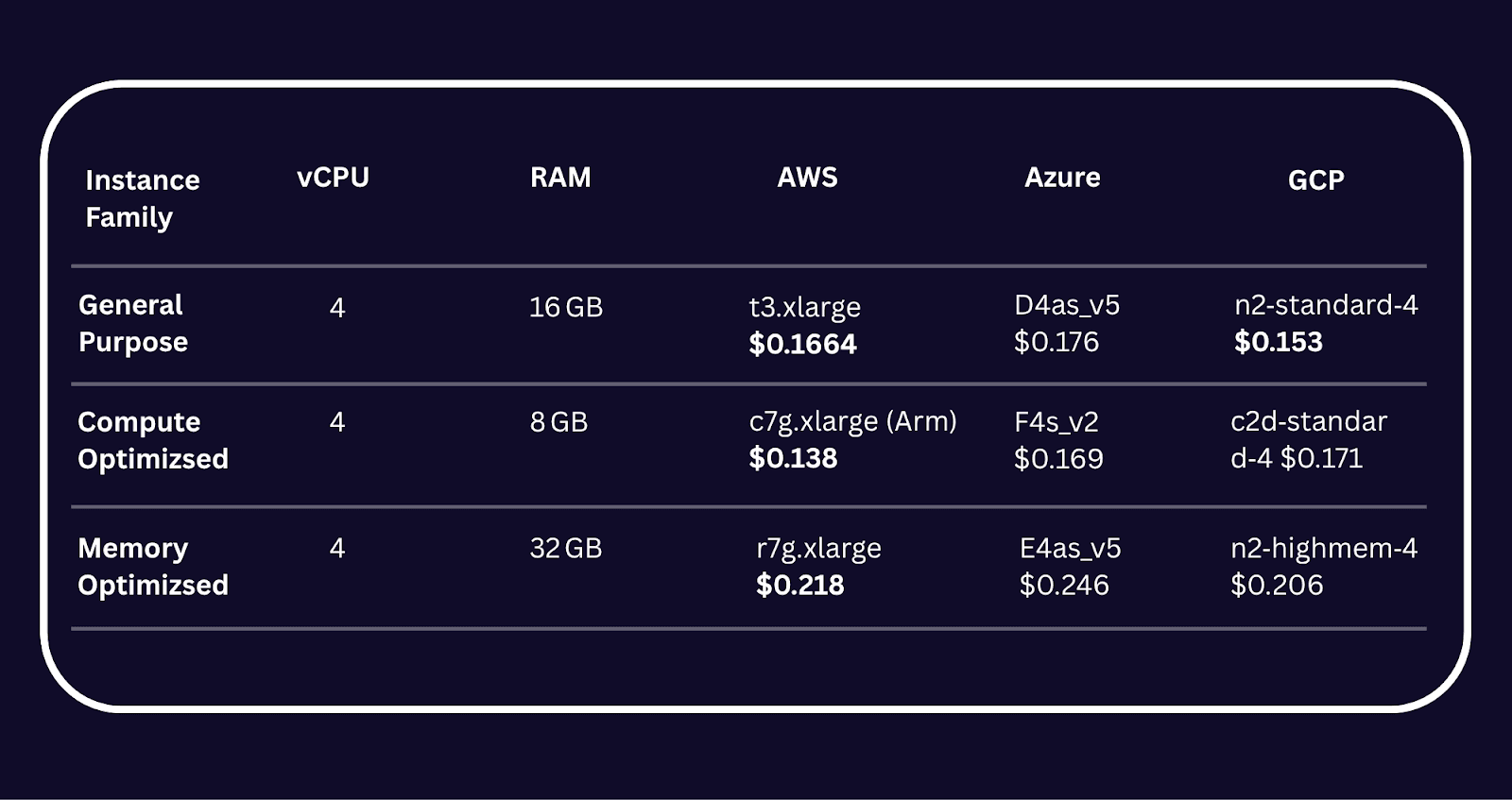
Task: Click the 8 GB RAM cell
Action: point(558,421)
